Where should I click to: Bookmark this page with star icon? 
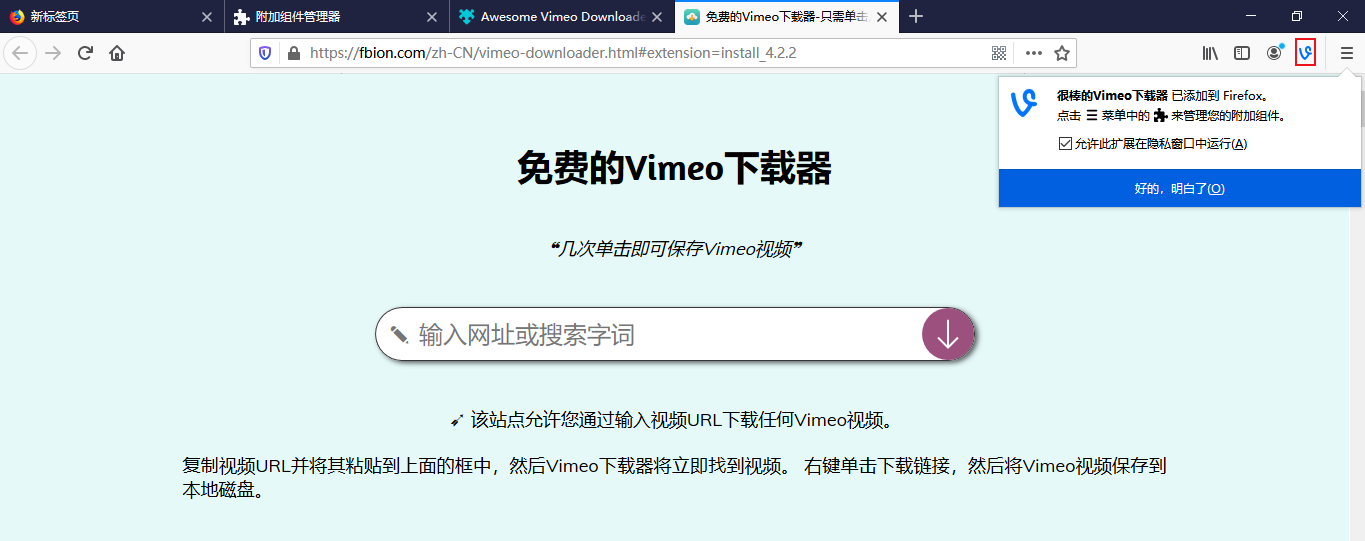(1062, 53)
